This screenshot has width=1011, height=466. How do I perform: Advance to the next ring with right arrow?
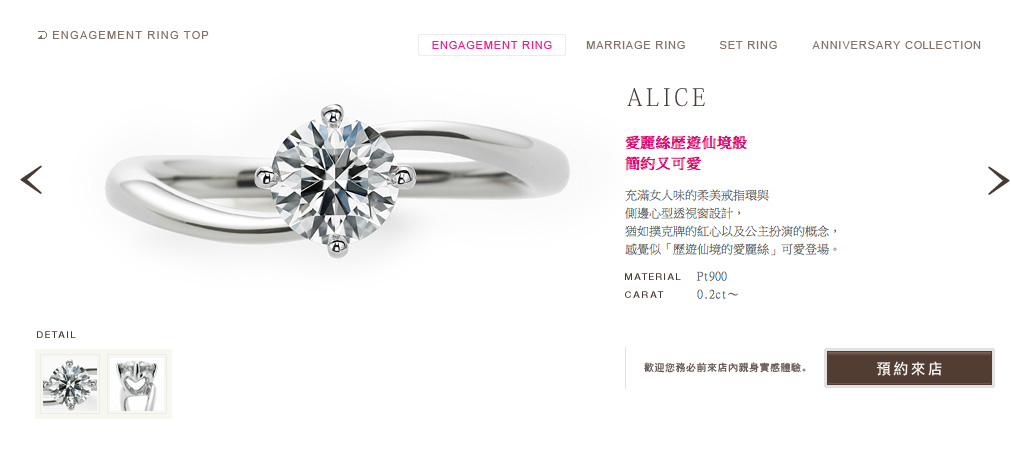[x=998, y=180]
